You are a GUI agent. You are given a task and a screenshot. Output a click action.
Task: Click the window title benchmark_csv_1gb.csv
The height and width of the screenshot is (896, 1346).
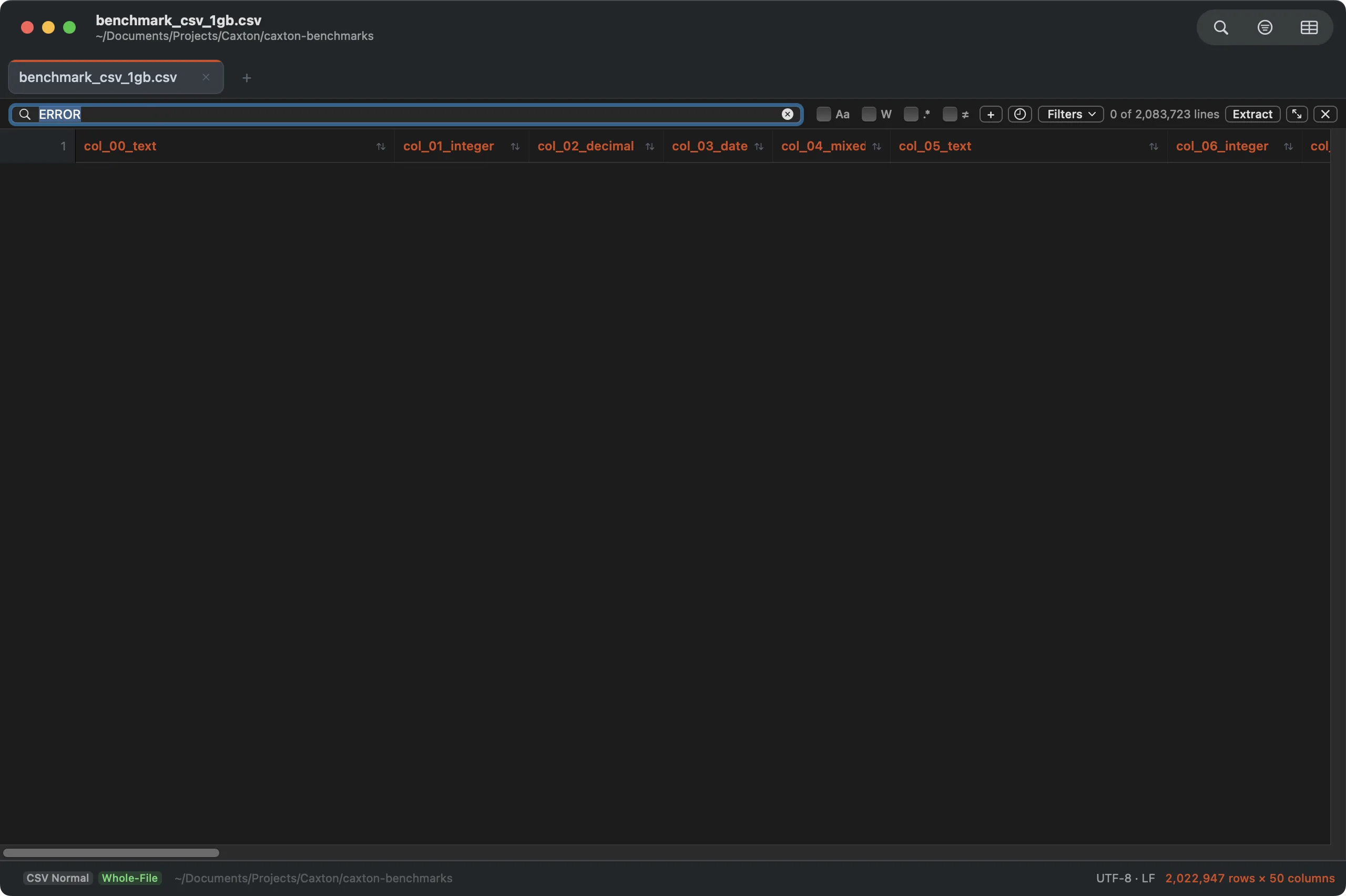(178, 20)
